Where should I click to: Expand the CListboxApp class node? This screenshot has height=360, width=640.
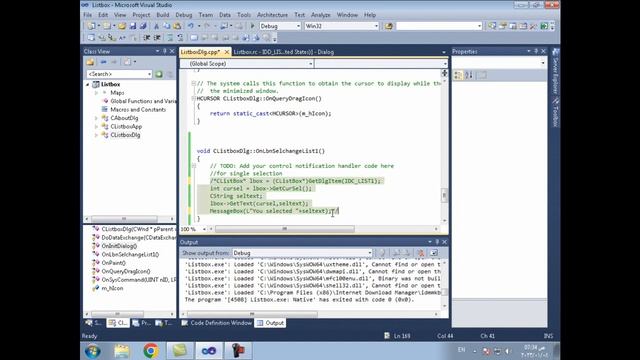point(96,127)
